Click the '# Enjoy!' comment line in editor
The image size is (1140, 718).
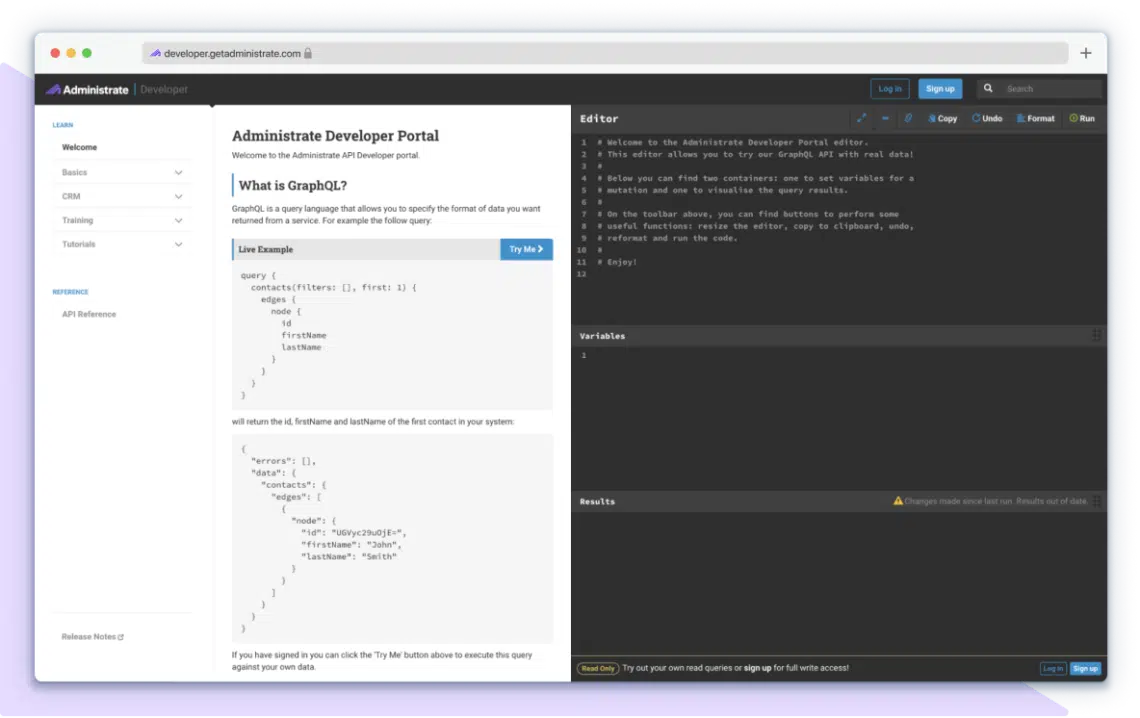tap(617, 262)
